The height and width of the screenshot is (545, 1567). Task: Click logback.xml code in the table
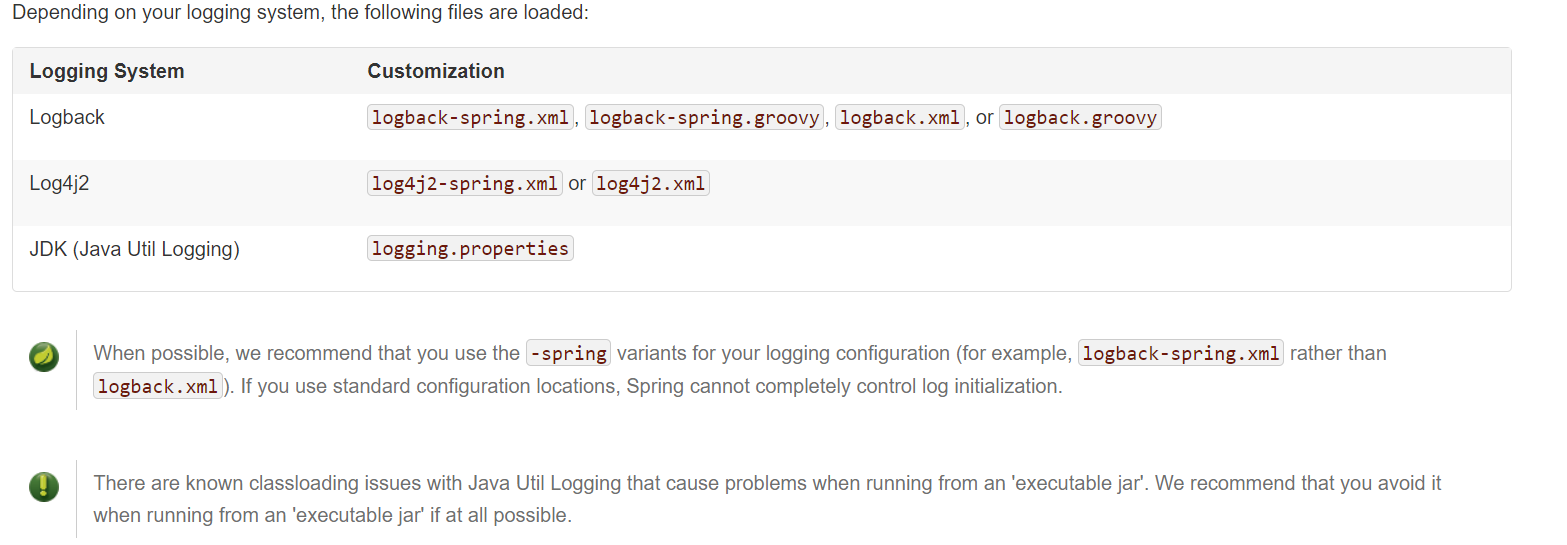(x=900, y=117)
